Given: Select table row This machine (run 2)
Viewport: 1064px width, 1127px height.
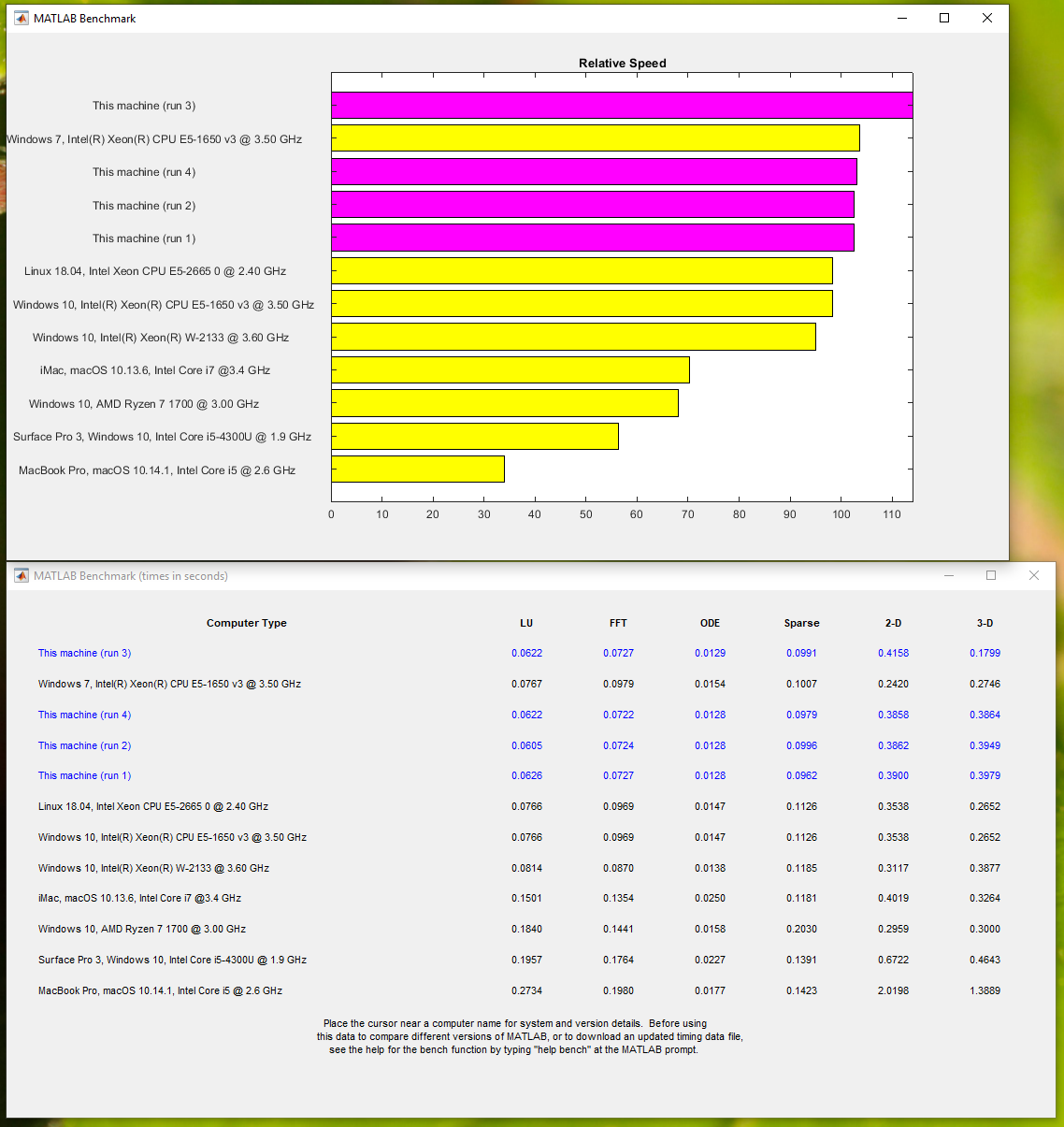Looking at the screenshot, I should click(519, 745).
